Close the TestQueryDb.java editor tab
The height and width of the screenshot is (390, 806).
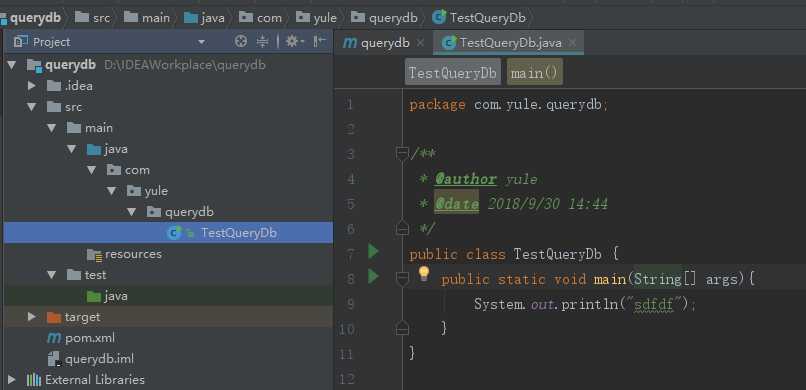[573, 43]
